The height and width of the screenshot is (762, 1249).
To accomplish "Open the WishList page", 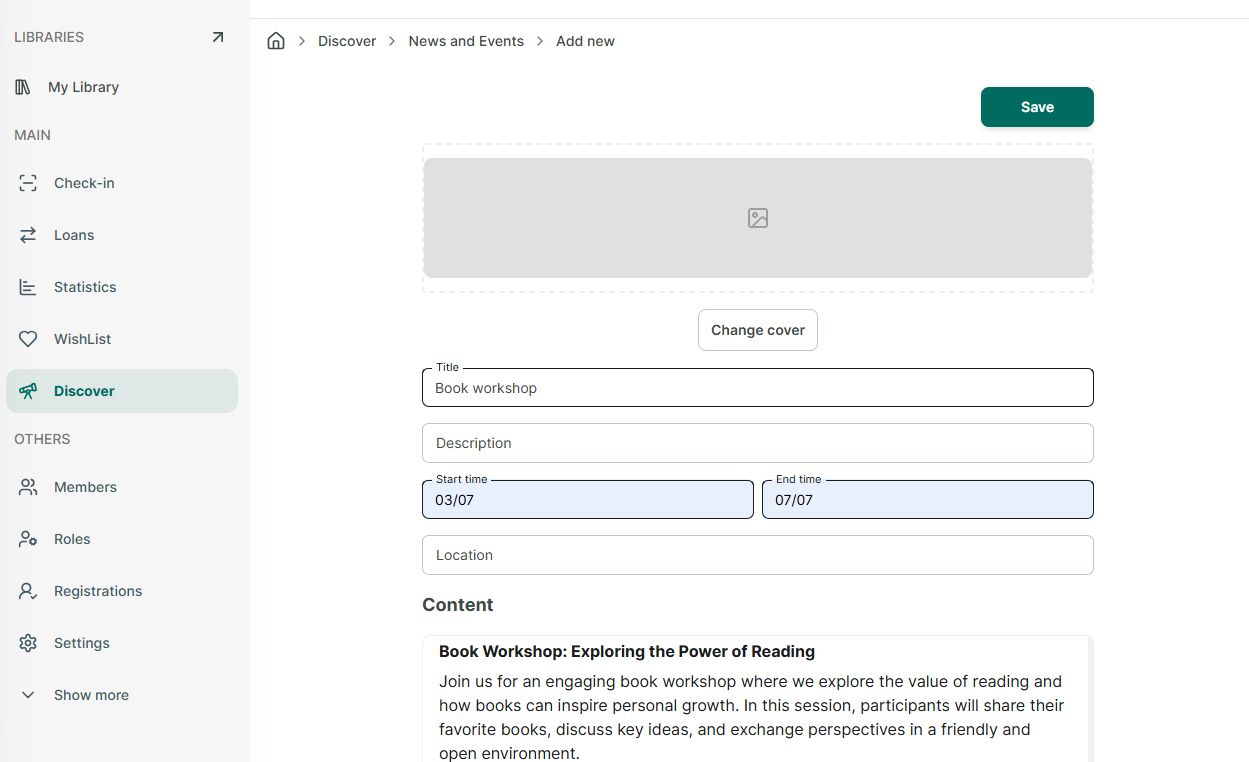I will [x=122, y=339].
